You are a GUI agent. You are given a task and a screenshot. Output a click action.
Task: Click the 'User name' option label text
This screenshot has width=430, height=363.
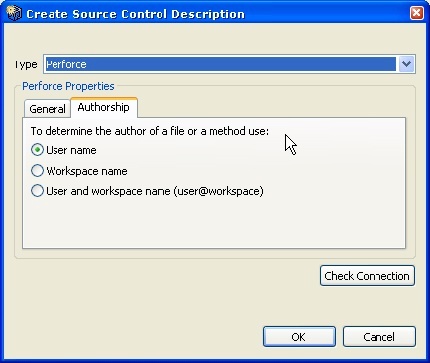pos(71,150)
